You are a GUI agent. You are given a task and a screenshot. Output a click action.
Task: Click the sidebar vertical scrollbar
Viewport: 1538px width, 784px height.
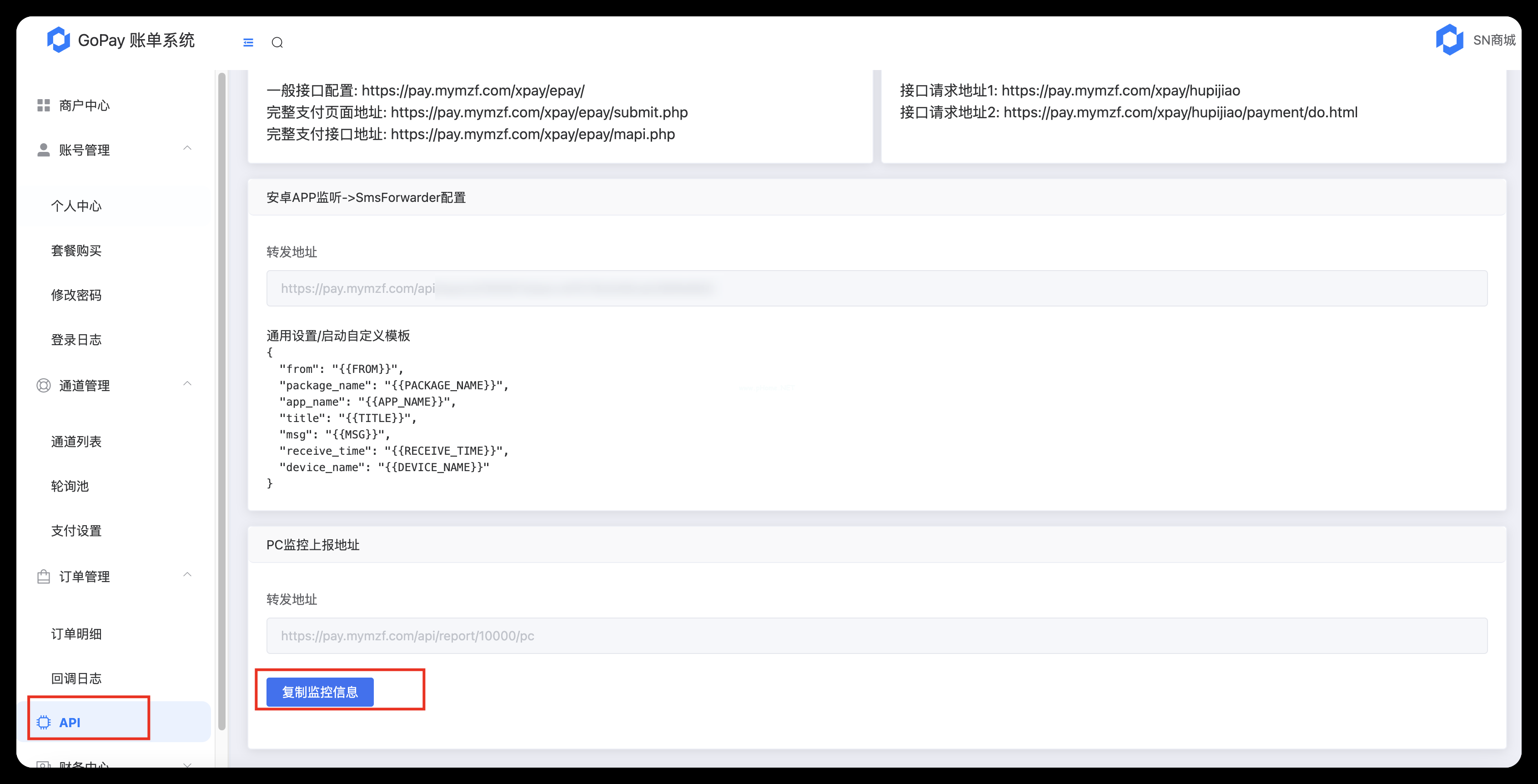tap(222, 400)
